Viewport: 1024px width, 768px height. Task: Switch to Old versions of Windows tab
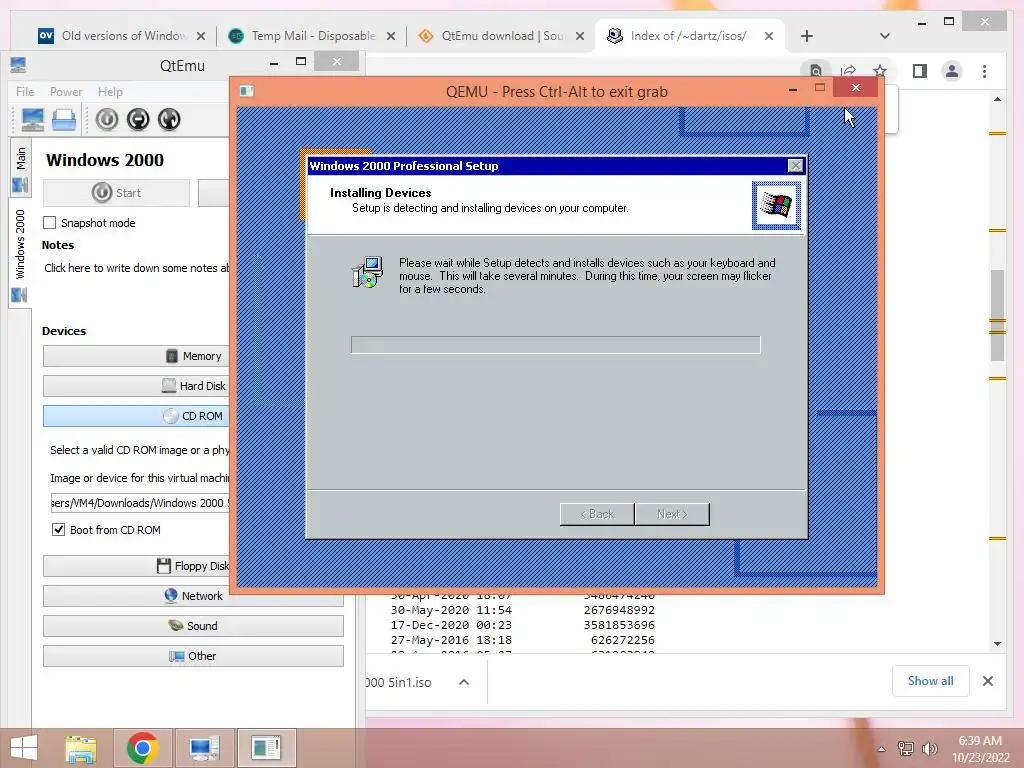(122, 36)
